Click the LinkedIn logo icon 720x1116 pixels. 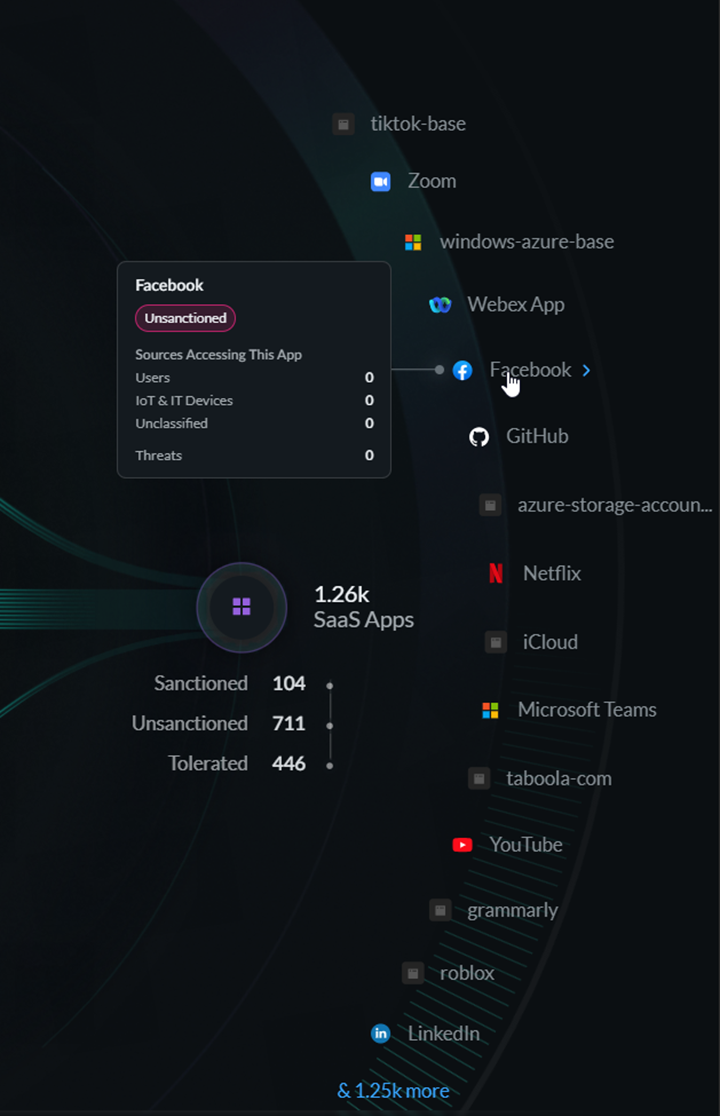[381, 1033]
